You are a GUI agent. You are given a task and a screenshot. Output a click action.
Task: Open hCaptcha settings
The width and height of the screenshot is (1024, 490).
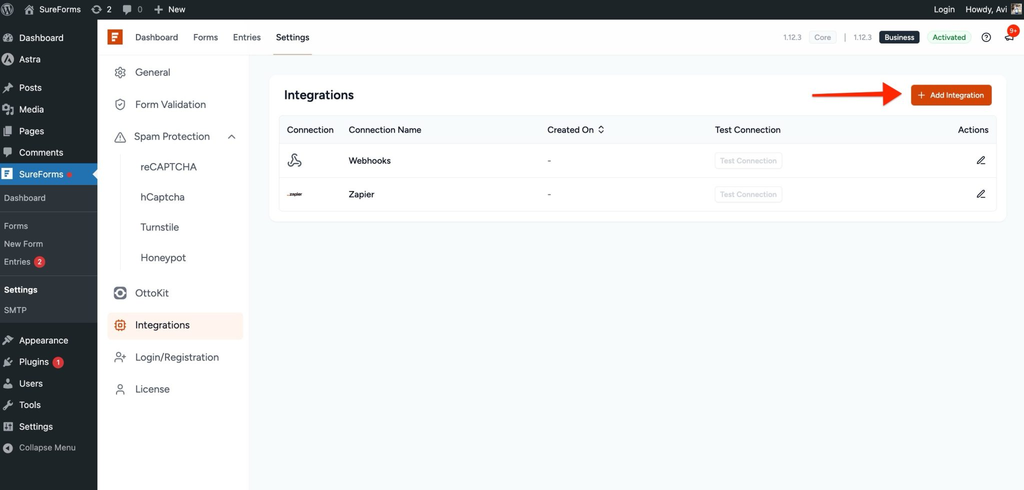[163, 197]
